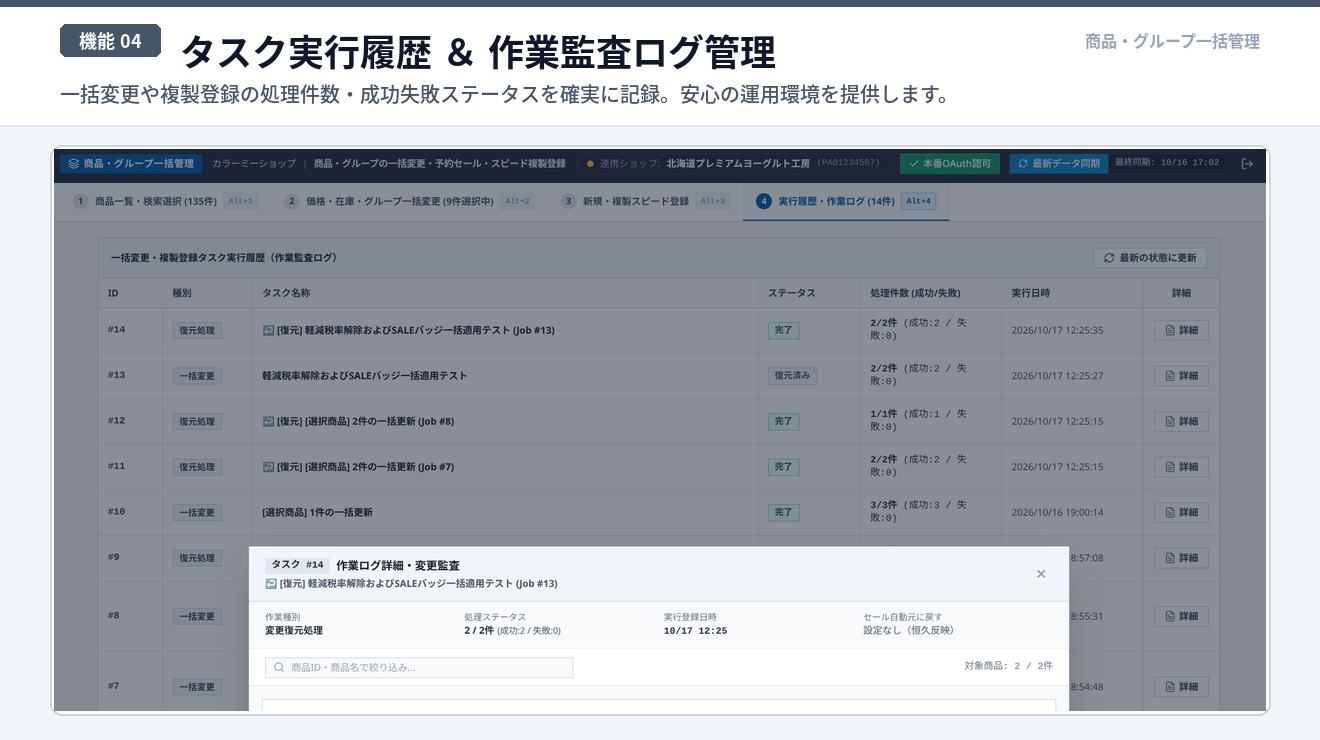
Task: Click the 処理件数 (成功/失敗) column header
Action: click(x=915, y=293)
